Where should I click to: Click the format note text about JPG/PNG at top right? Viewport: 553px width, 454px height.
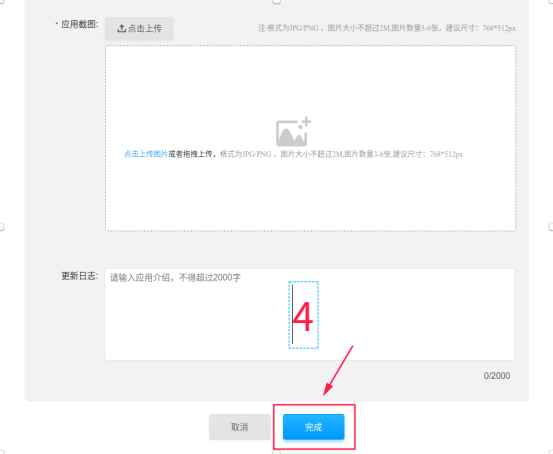[x=387, y=28]
